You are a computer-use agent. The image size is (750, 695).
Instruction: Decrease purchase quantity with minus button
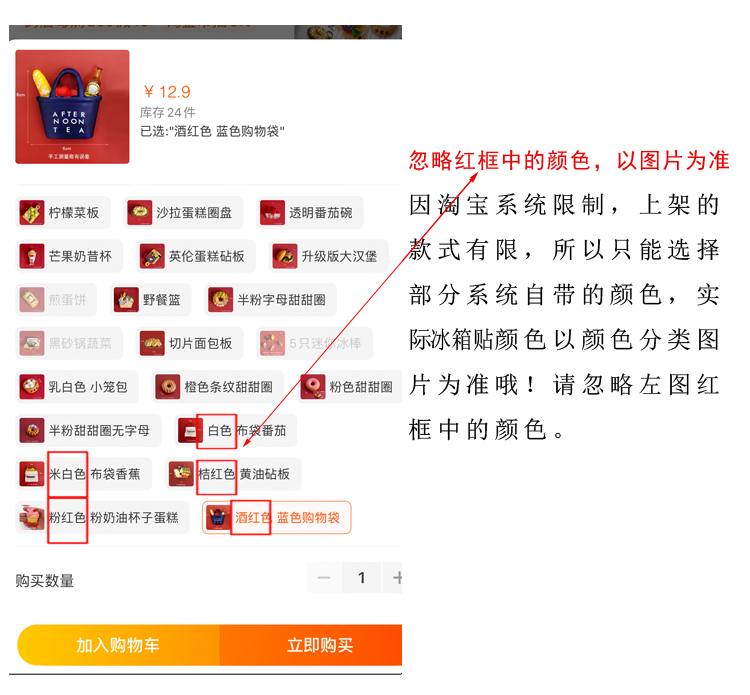tap(324, 578)
